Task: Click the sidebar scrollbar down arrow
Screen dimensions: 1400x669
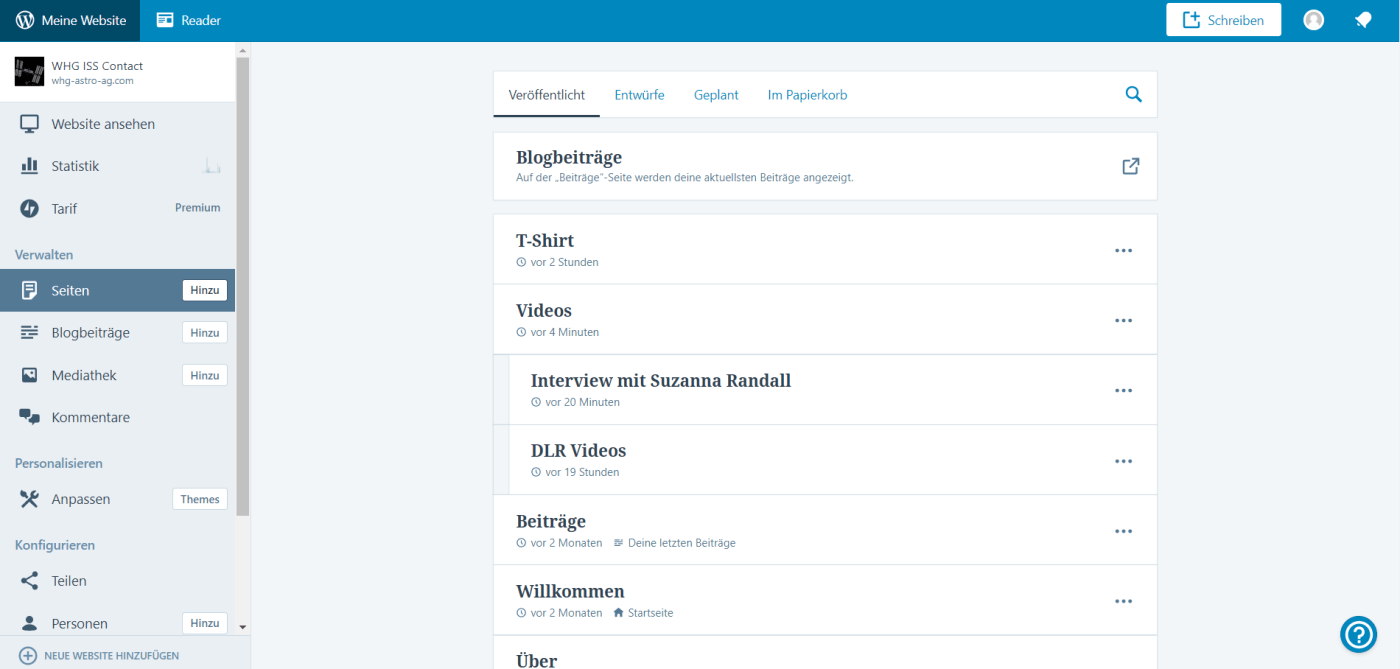Action: pyautogui.click(x=242, y=626)
